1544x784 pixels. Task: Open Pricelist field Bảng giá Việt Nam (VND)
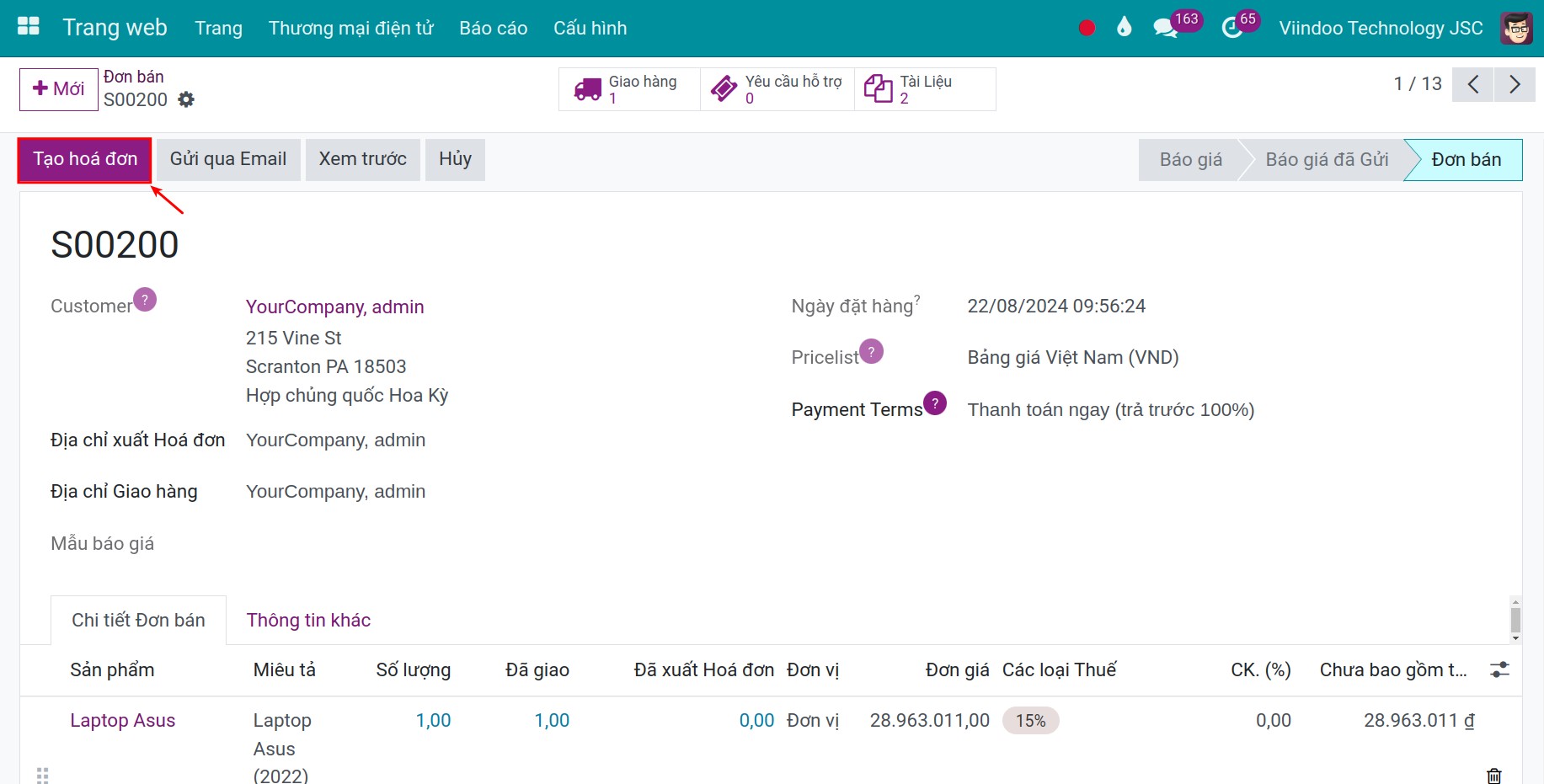(x=1073, y=358)
